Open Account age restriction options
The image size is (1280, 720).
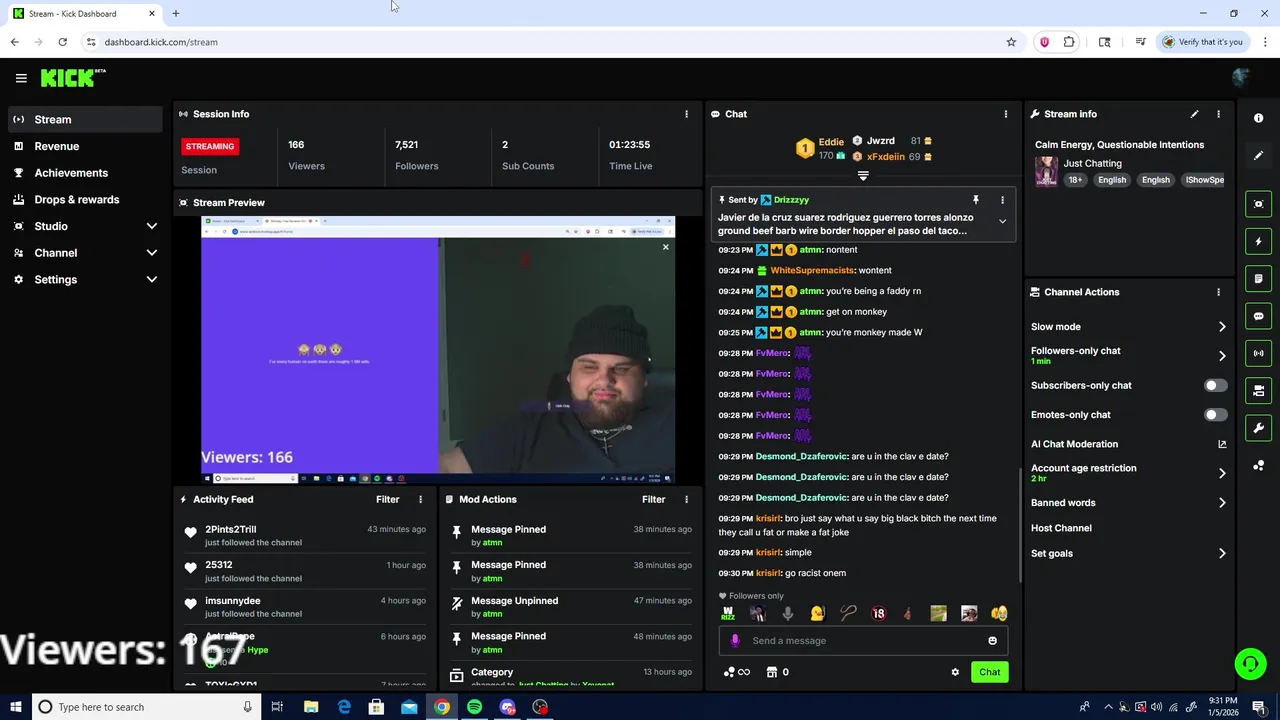1128,473
